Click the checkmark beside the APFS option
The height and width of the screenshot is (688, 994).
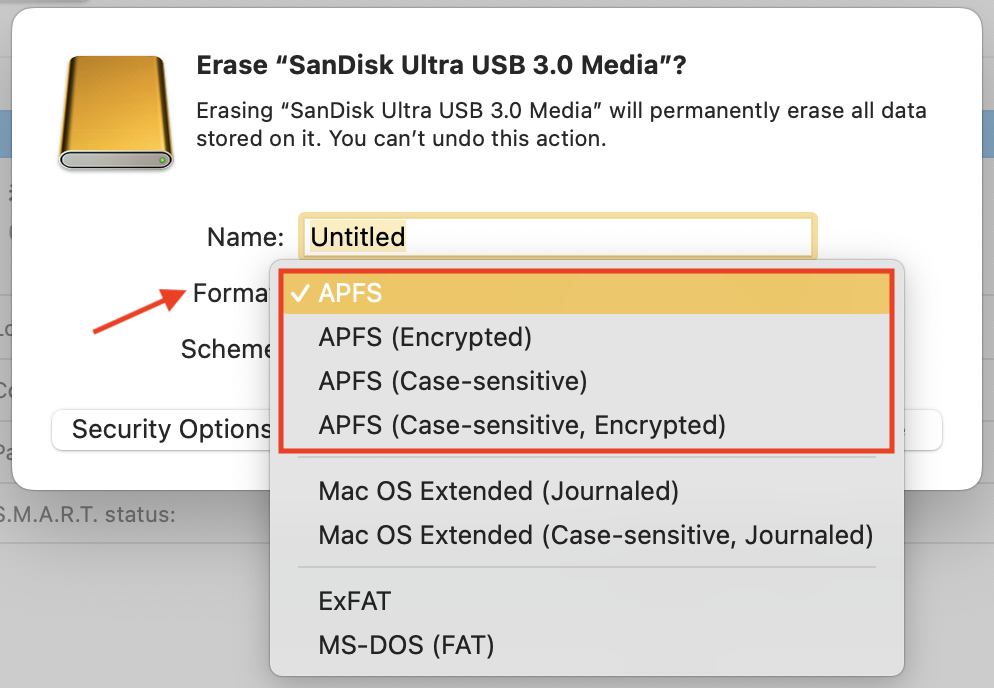click(298, 294)
